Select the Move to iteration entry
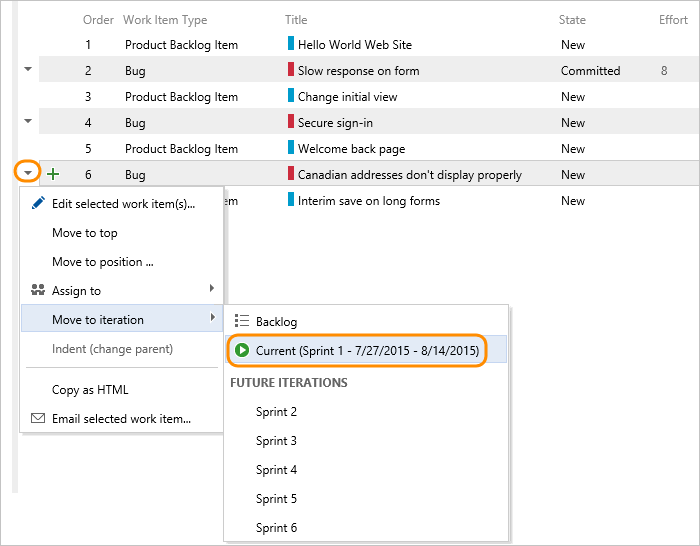Screen dimensions: 700x546 point(122,318)
